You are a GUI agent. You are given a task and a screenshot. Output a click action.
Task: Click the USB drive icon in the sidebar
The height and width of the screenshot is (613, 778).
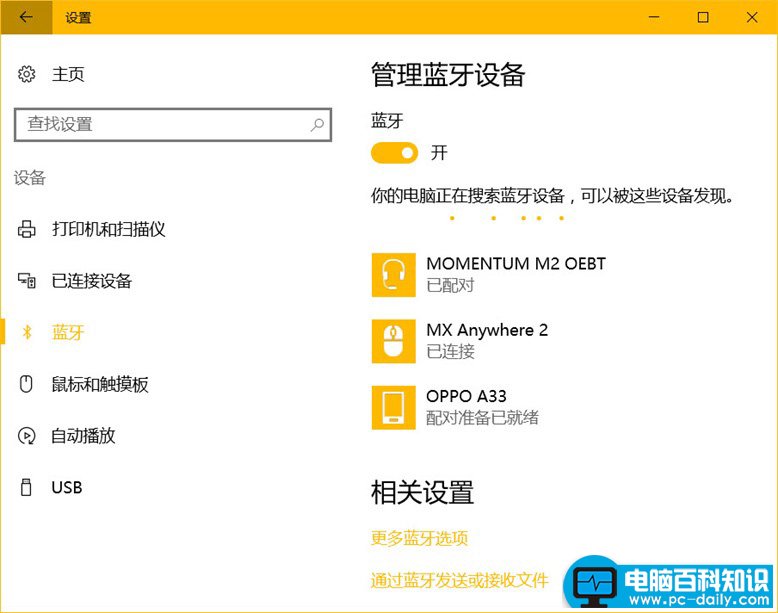point(26,487)
